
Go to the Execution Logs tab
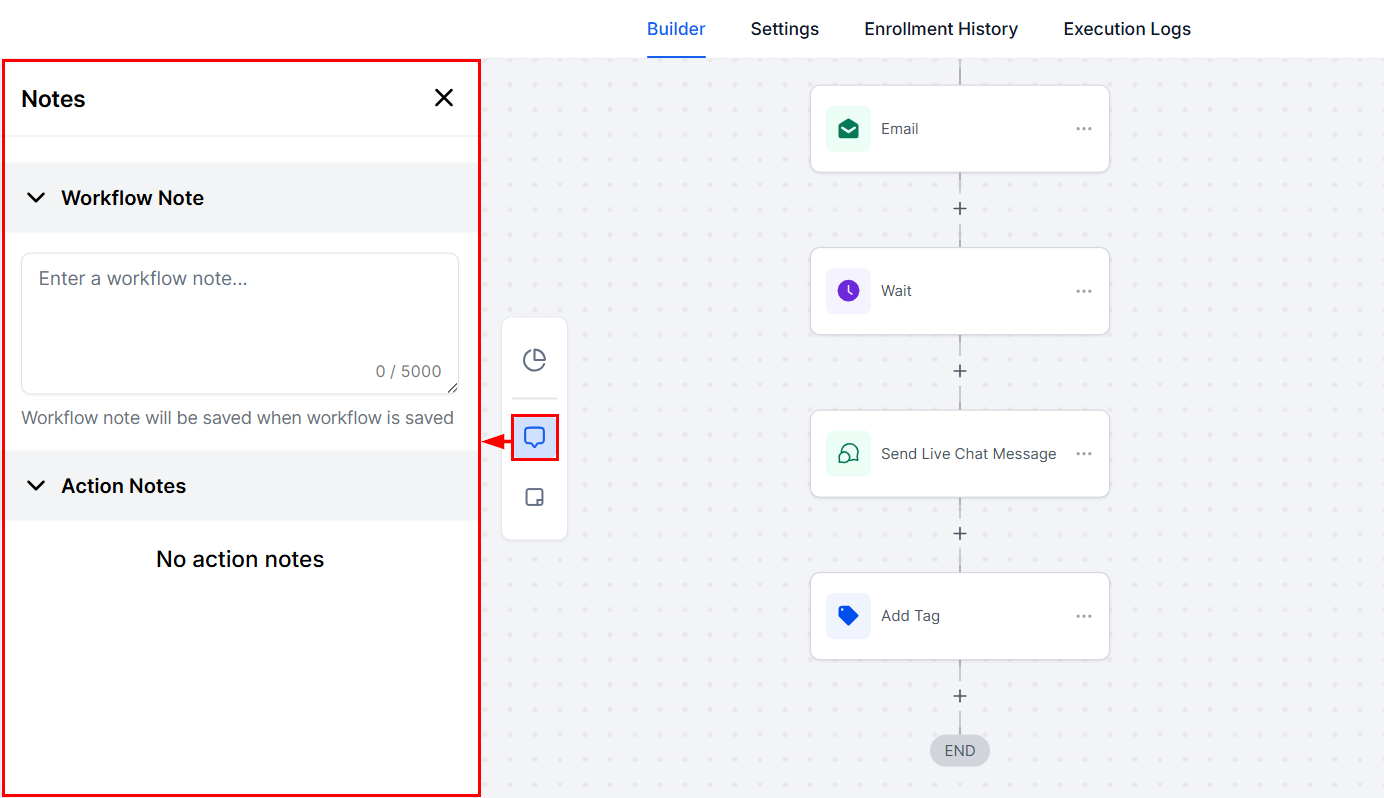click(1127, 29)
